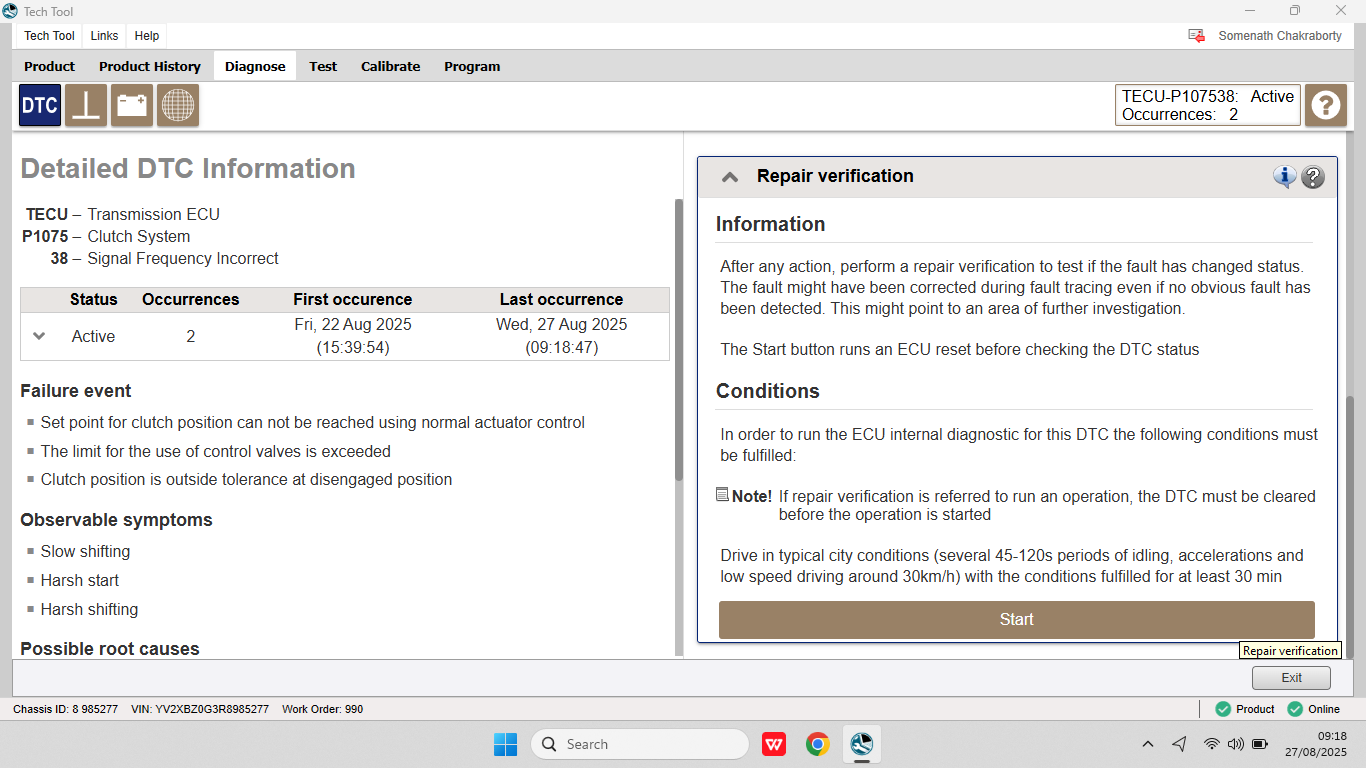The height and width of the screenshot is (768, 1366).
Task: Click the TECU-P107538 Active status box
Action: click(x=1208, y=105)
